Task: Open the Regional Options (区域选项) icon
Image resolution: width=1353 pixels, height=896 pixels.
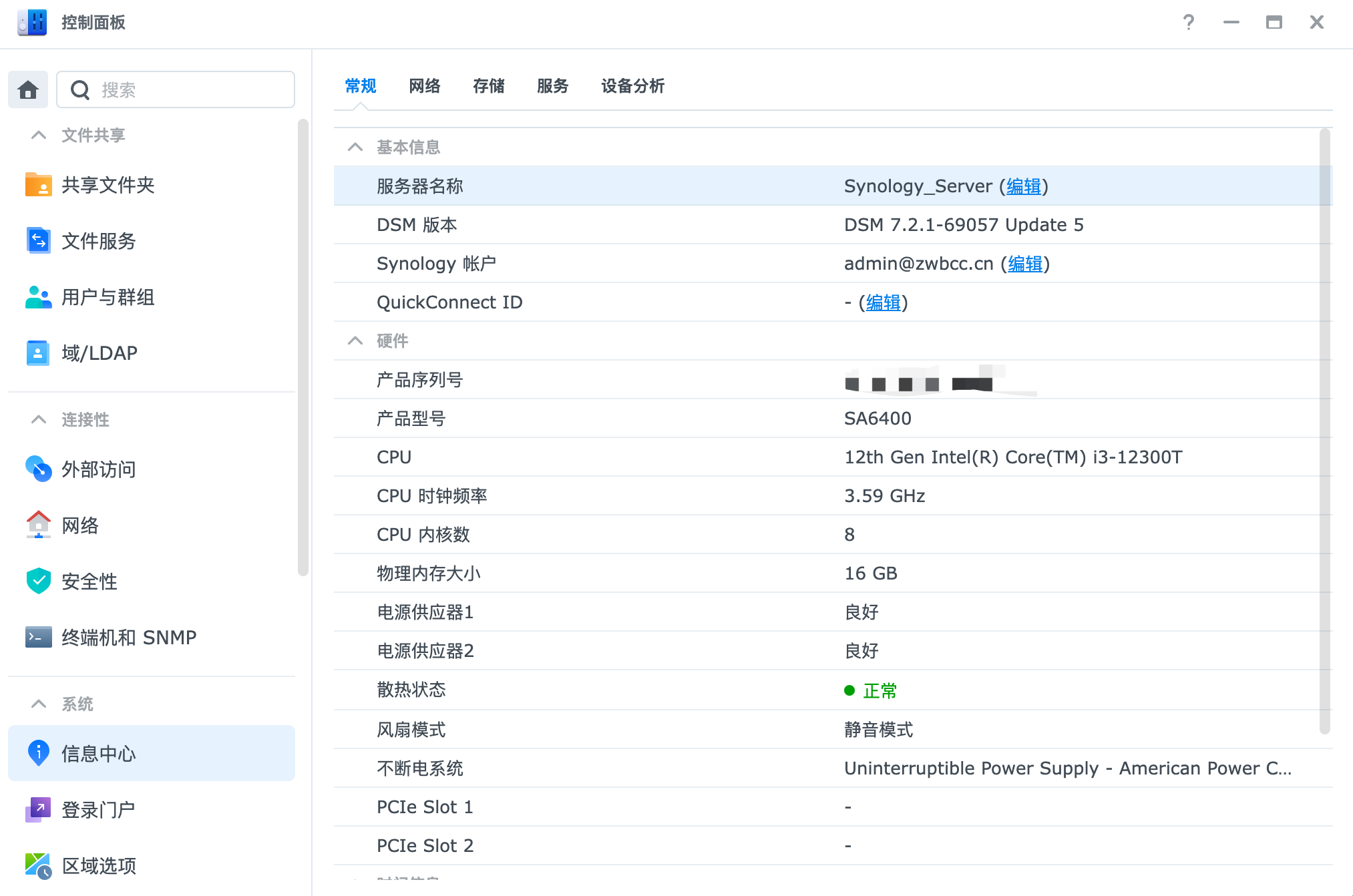Action: click(39, 865)
